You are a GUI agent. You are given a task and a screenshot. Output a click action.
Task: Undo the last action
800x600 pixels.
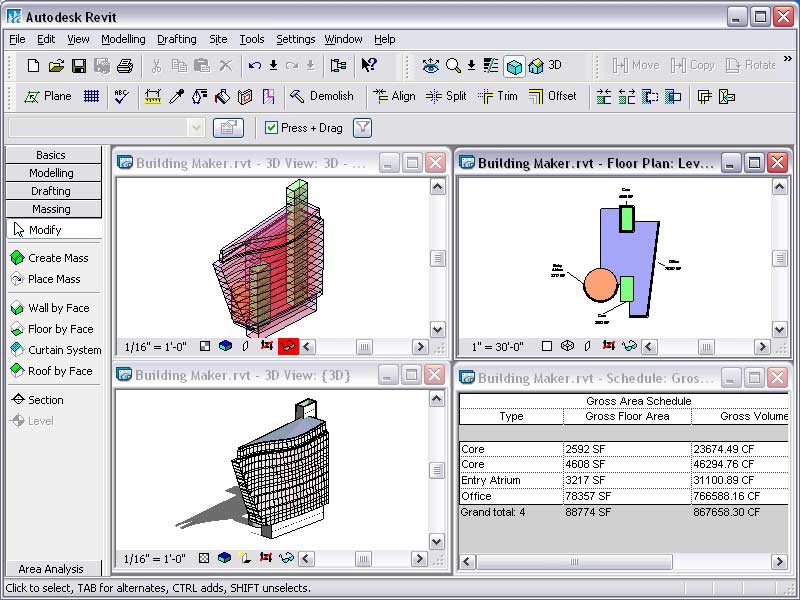[255, 65]
